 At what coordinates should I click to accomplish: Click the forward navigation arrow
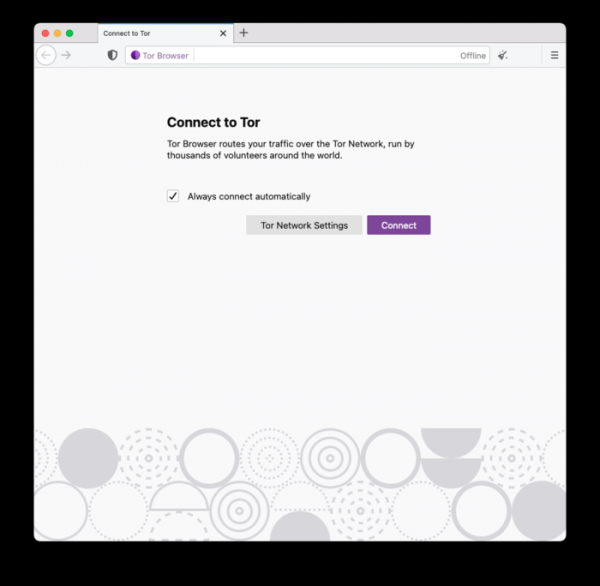[x=66, y=55]
